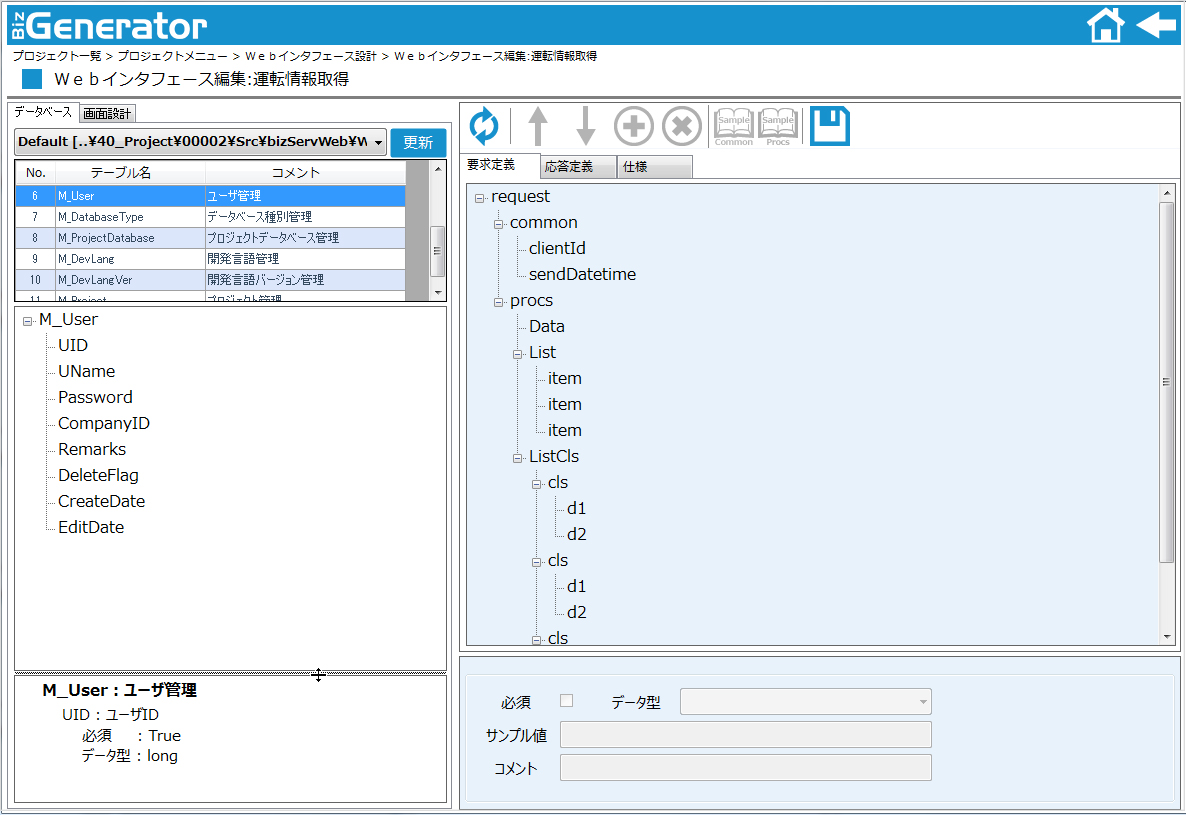
Task: Select the UName field
Action: pyautogui.click(x=86, y=371)
